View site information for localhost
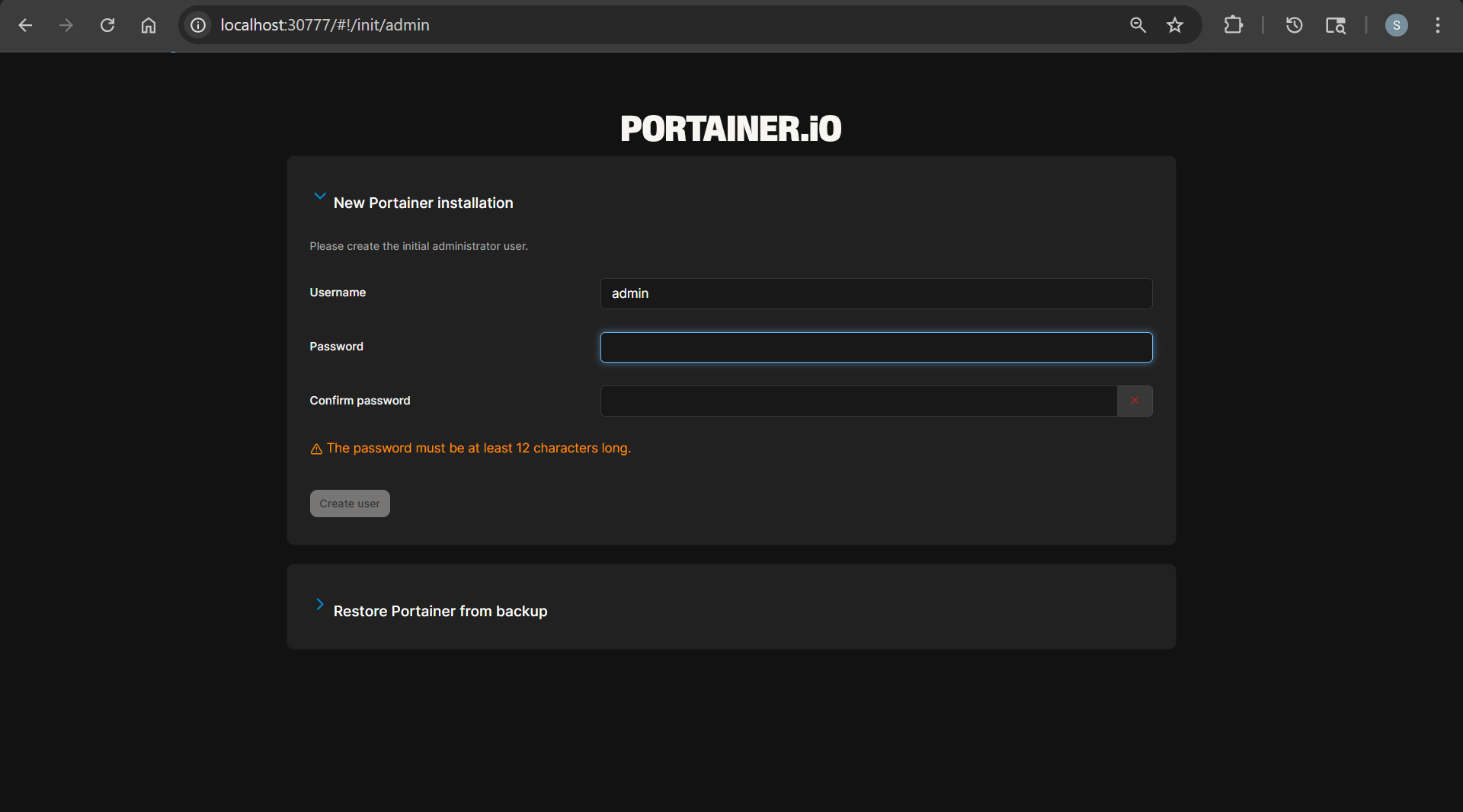This screenshot has width=1463, height=812. 198,25
